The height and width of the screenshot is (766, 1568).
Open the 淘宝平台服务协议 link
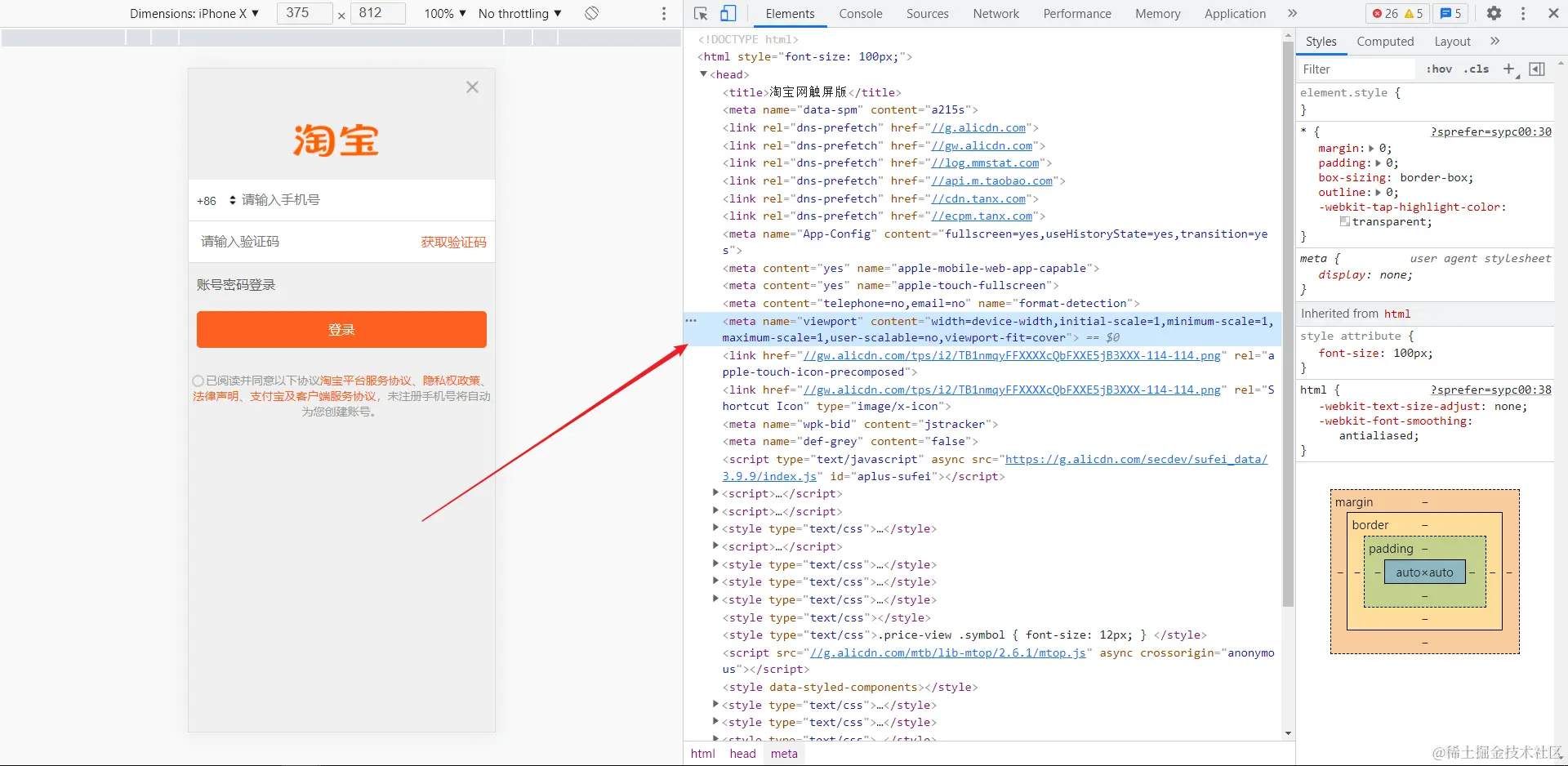(366, 381)
